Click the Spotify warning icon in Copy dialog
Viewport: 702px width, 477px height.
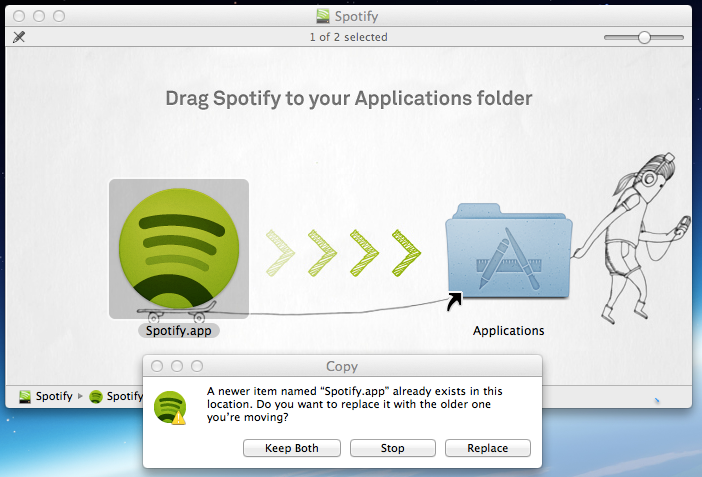[170, 408]
